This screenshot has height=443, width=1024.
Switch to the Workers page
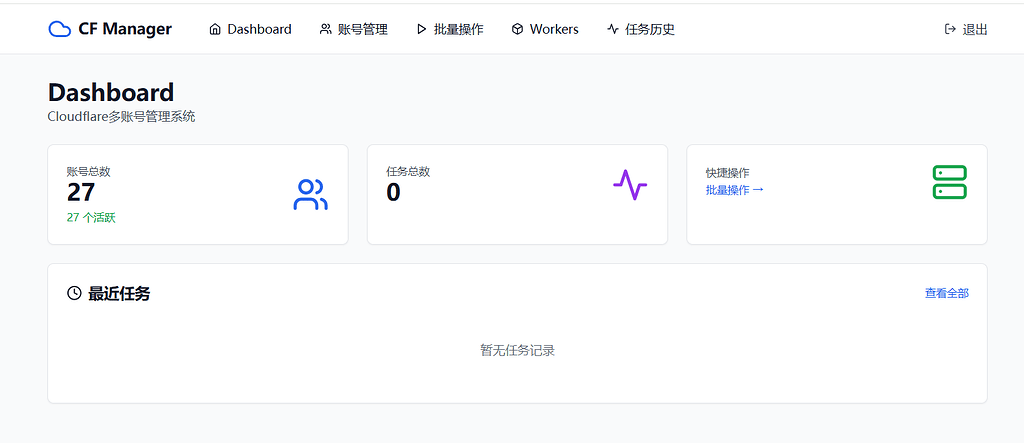(545, 29)
